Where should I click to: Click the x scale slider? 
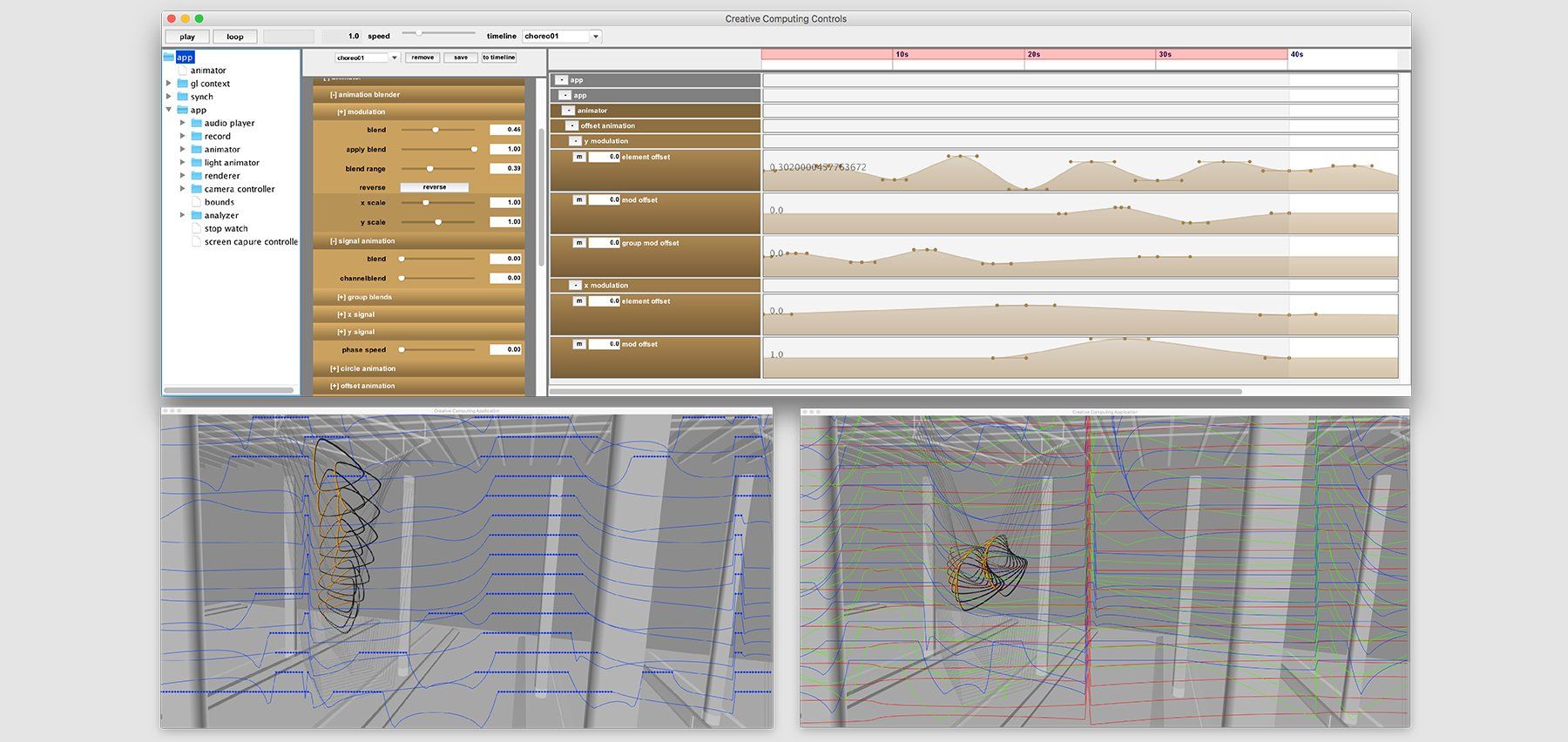(436, 202)
